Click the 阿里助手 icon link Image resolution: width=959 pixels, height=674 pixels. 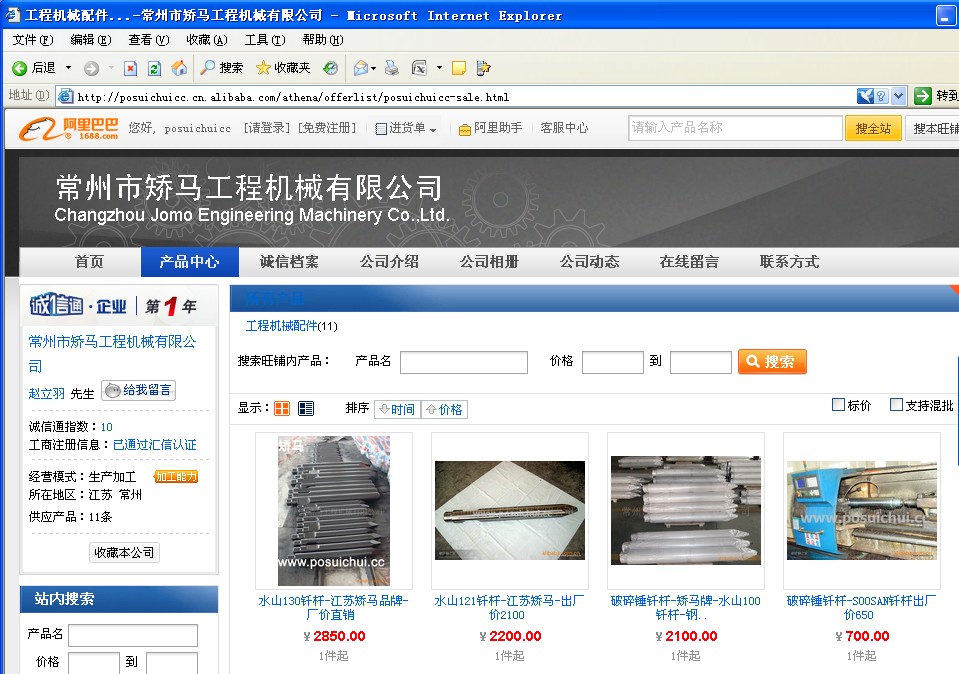[491, 128]
